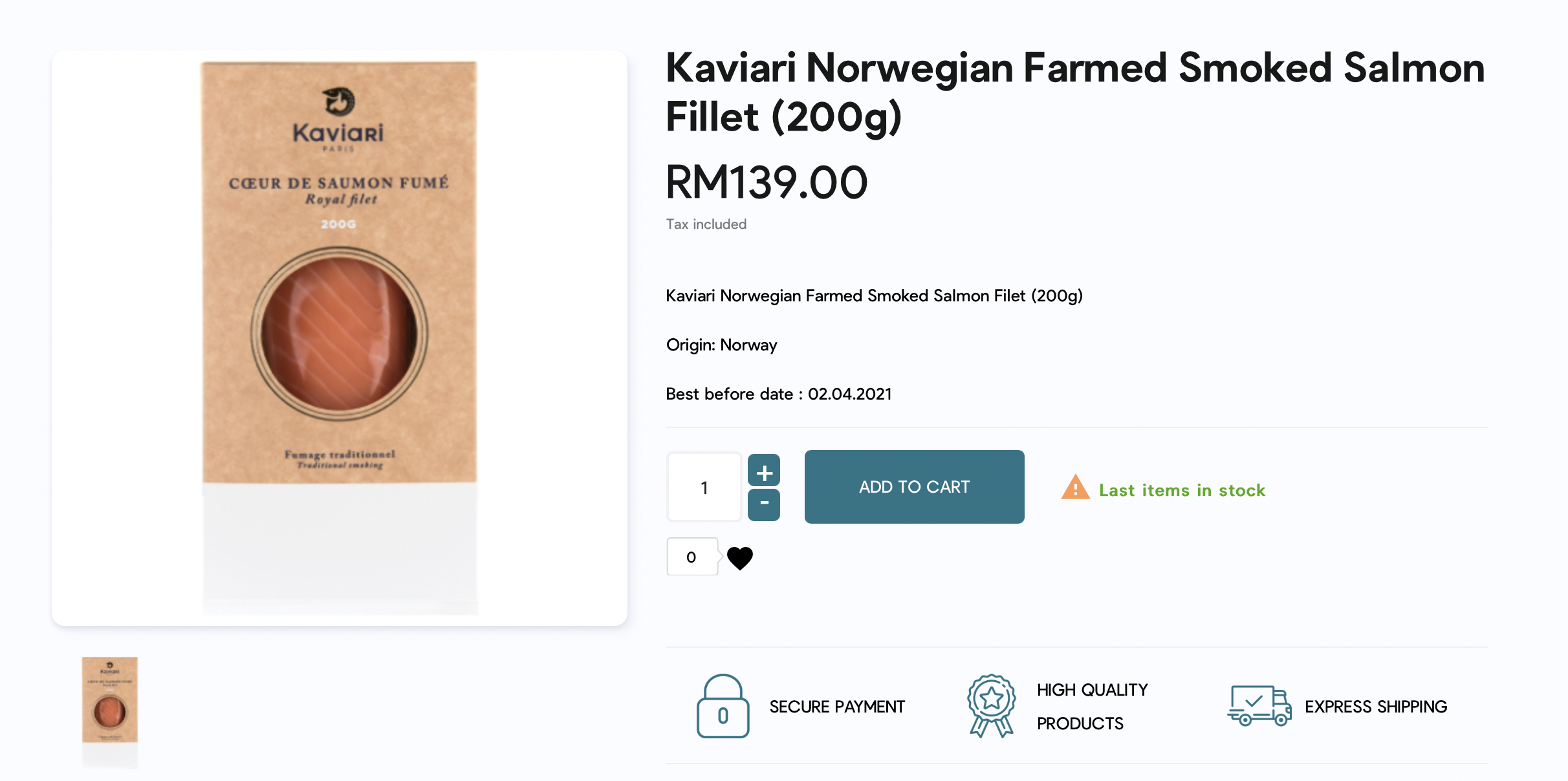Click the wishlist count box showing 0
The height and width of the screenshot is (781, 1568).
(691, 557)
